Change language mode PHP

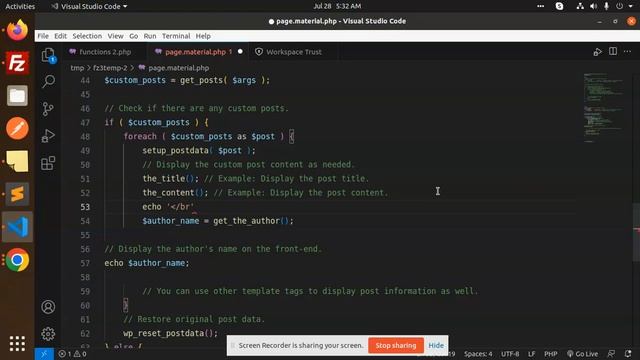[x=551, y=354]
